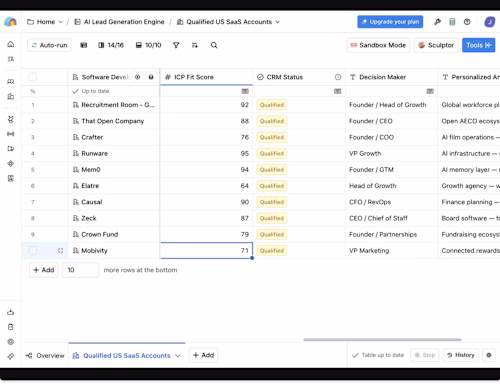This screenshot has height=384, width=500.
Task: Open the help icon in header
Action: pyautogui.click(x=467, y=22)
